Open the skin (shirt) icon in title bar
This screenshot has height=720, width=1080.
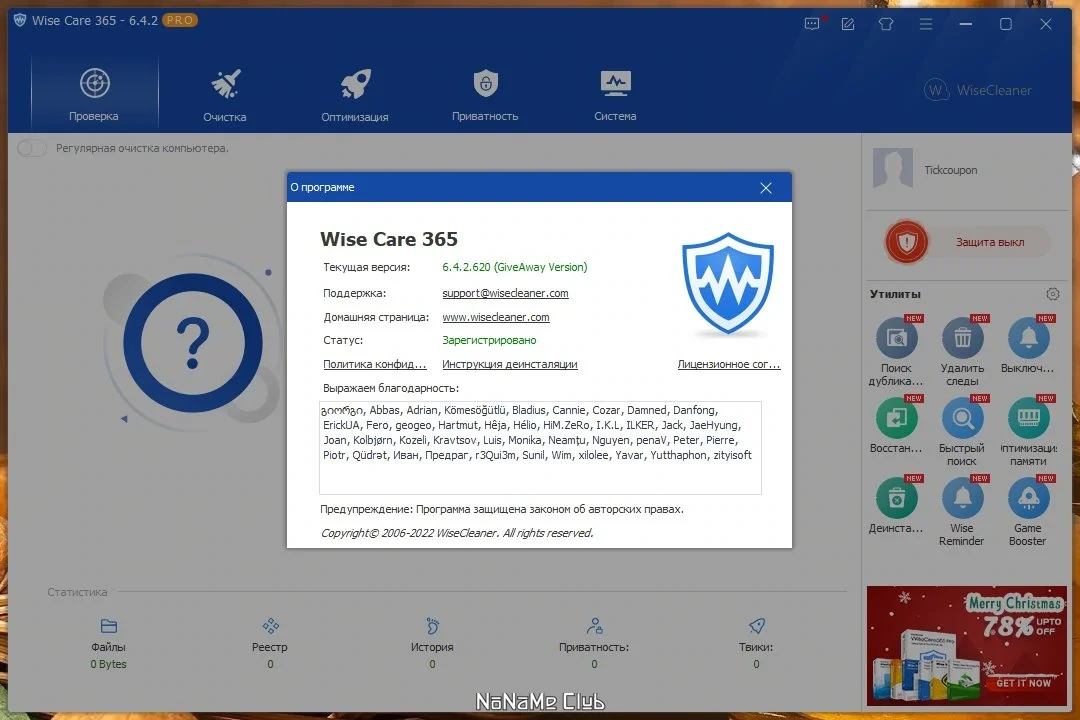pos(886,24)
